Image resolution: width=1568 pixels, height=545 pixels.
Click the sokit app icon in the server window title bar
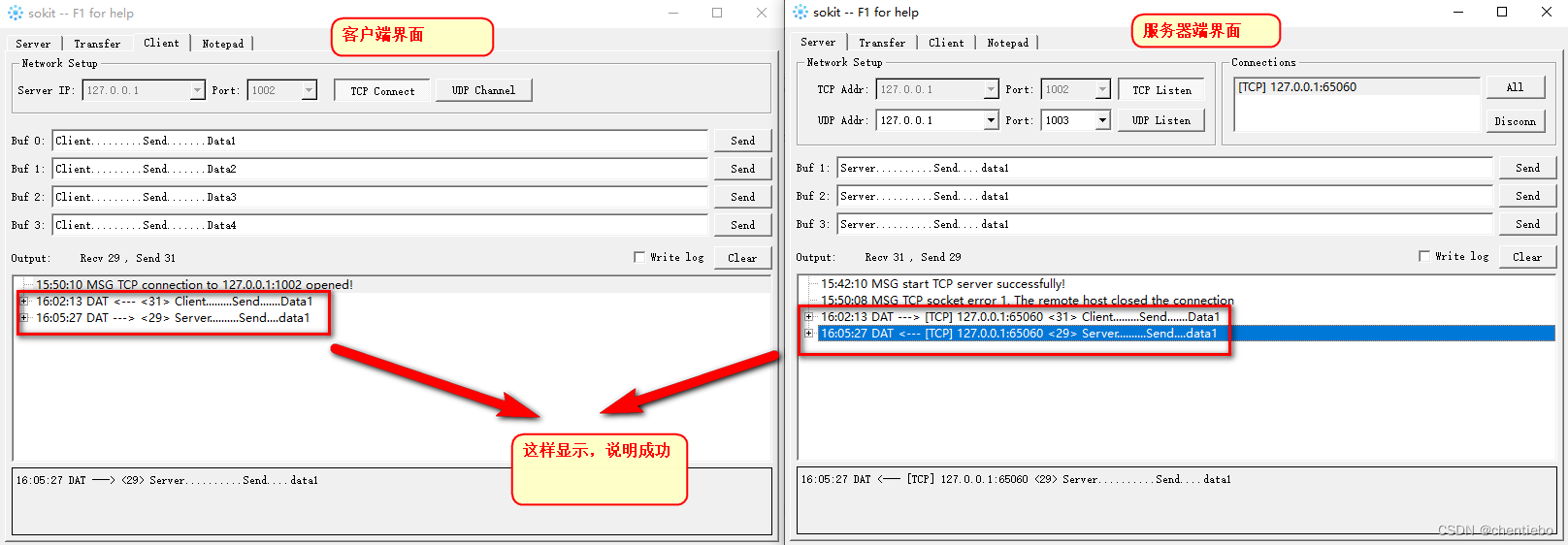800,12
